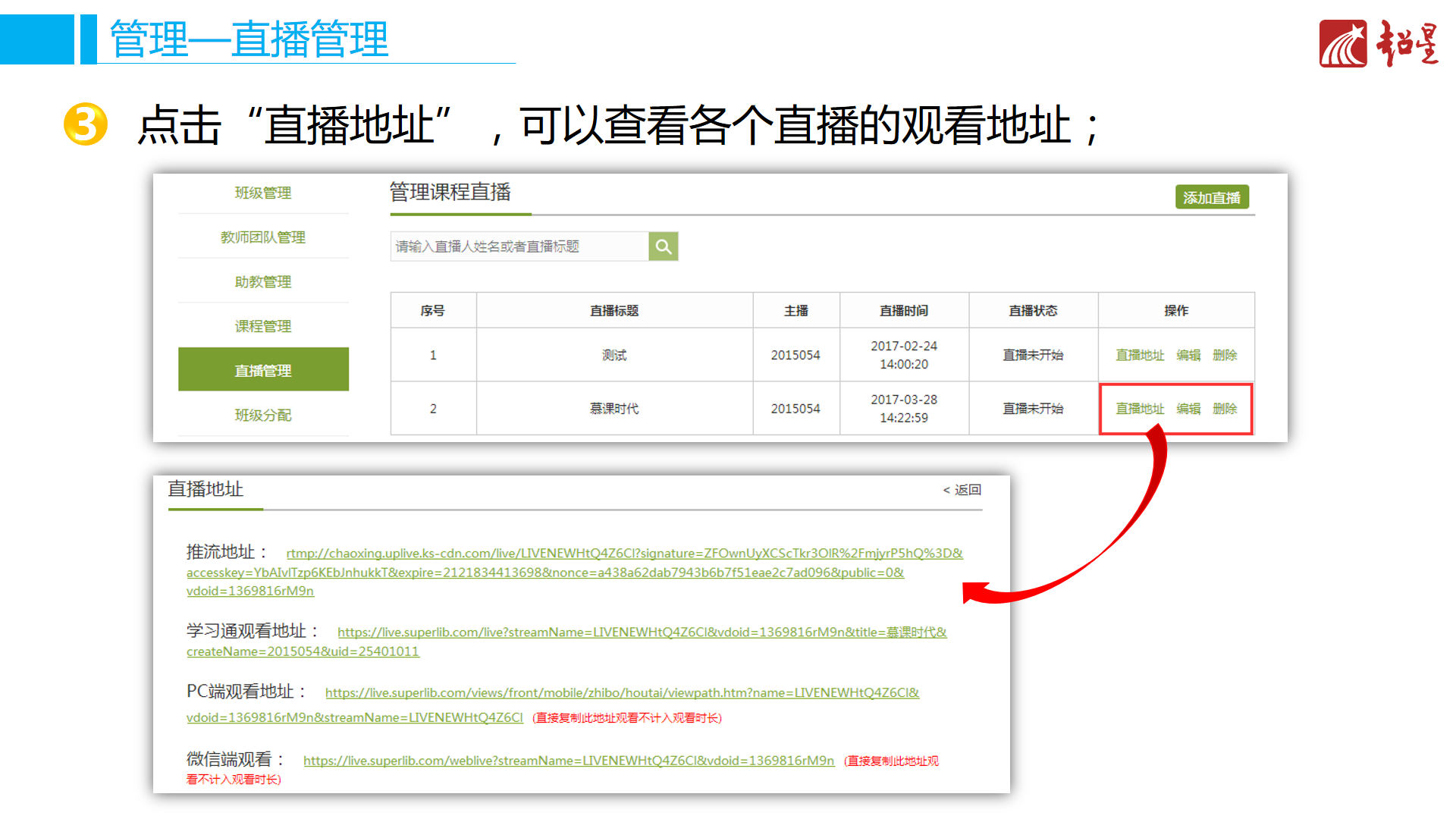Click the green search magnifier icon
Image resolution: width=1456 pixels, height=819 pixels.
click(663, 246)
